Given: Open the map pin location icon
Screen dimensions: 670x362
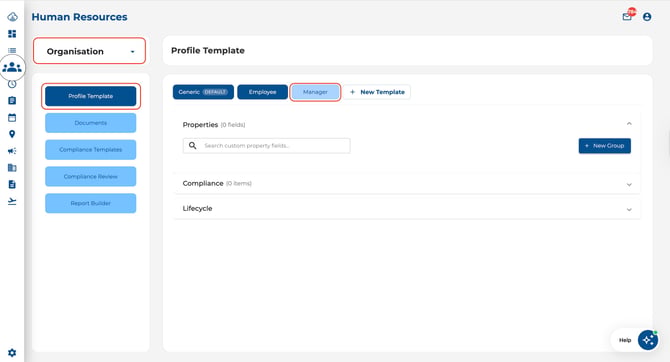Looking at the screenshot, I should point(12,134).
